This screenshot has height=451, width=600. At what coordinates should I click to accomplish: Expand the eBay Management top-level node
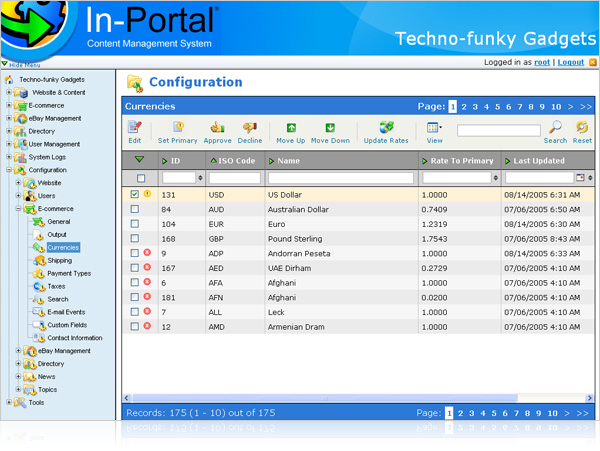point(9,118)
